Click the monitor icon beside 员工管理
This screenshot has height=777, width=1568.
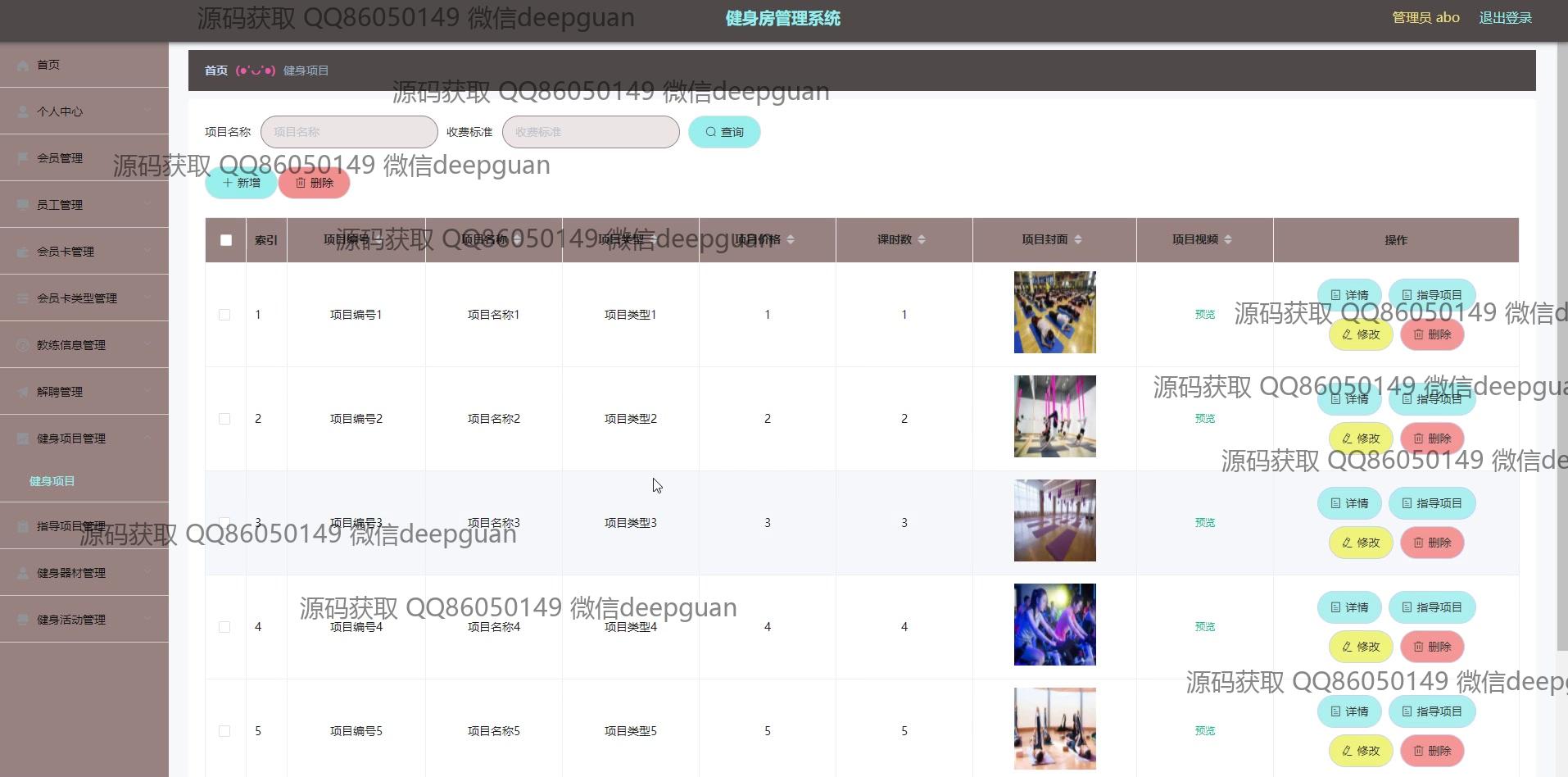pos(23,205)
